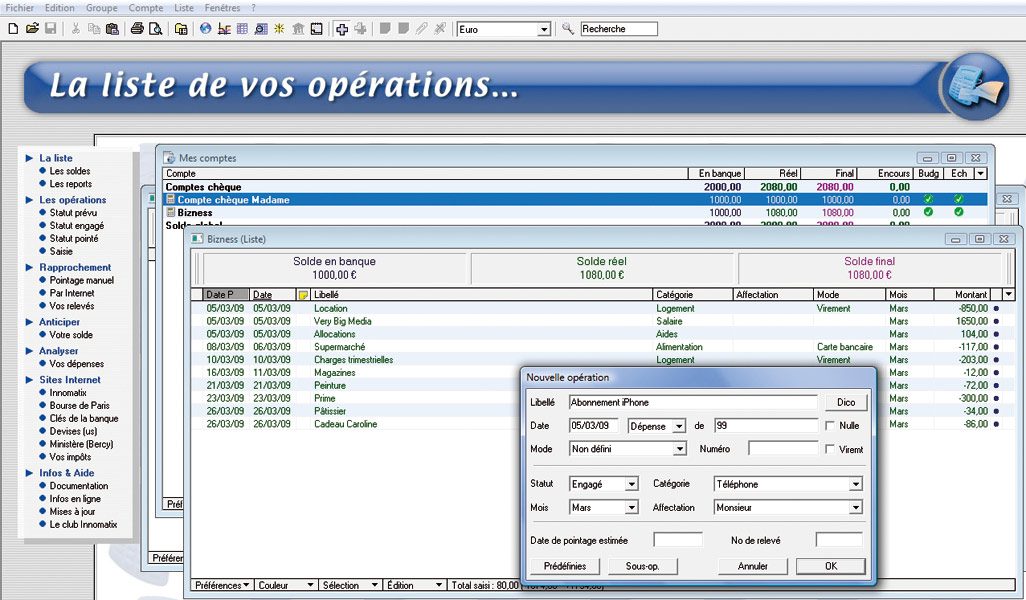
Task: Click the bank building toolbar icon
Action: coord(298,29)
